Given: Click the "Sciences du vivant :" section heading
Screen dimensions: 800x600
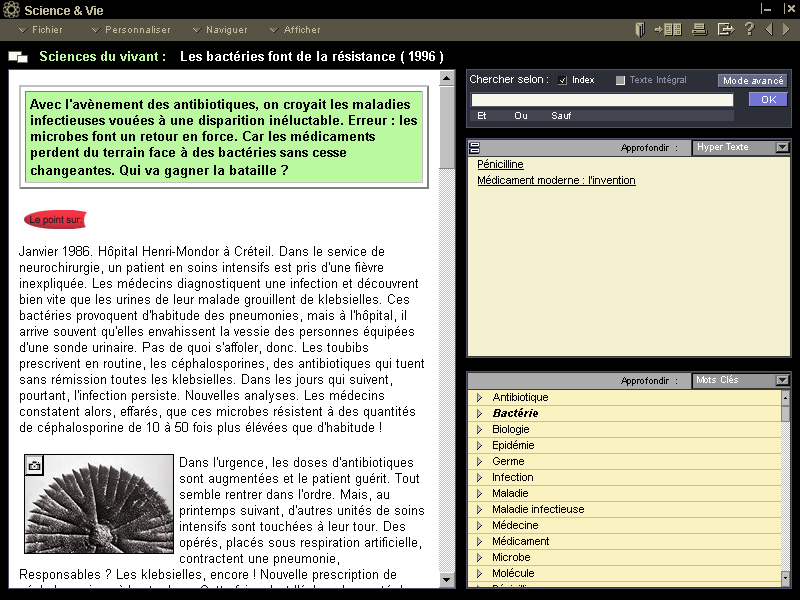Looking at the screenshot, I should click(103, 57).
